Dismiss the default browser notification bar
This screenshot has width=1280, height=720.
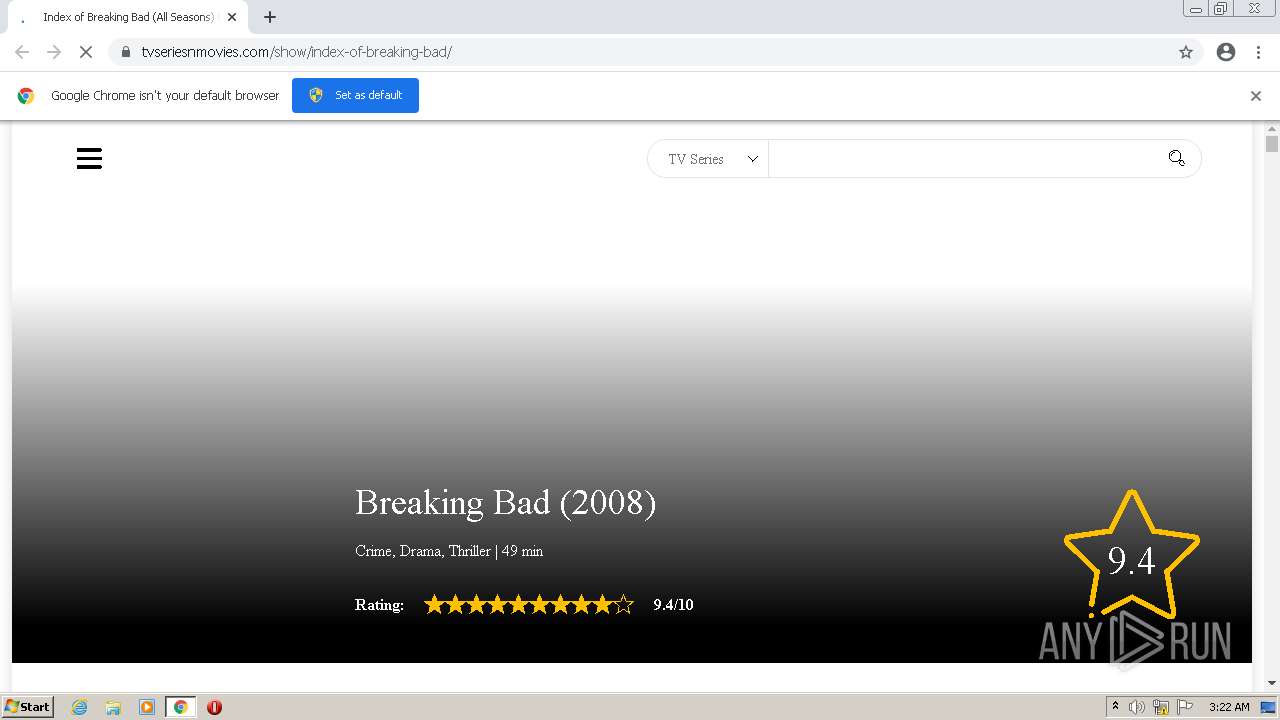pos(1256,96)
